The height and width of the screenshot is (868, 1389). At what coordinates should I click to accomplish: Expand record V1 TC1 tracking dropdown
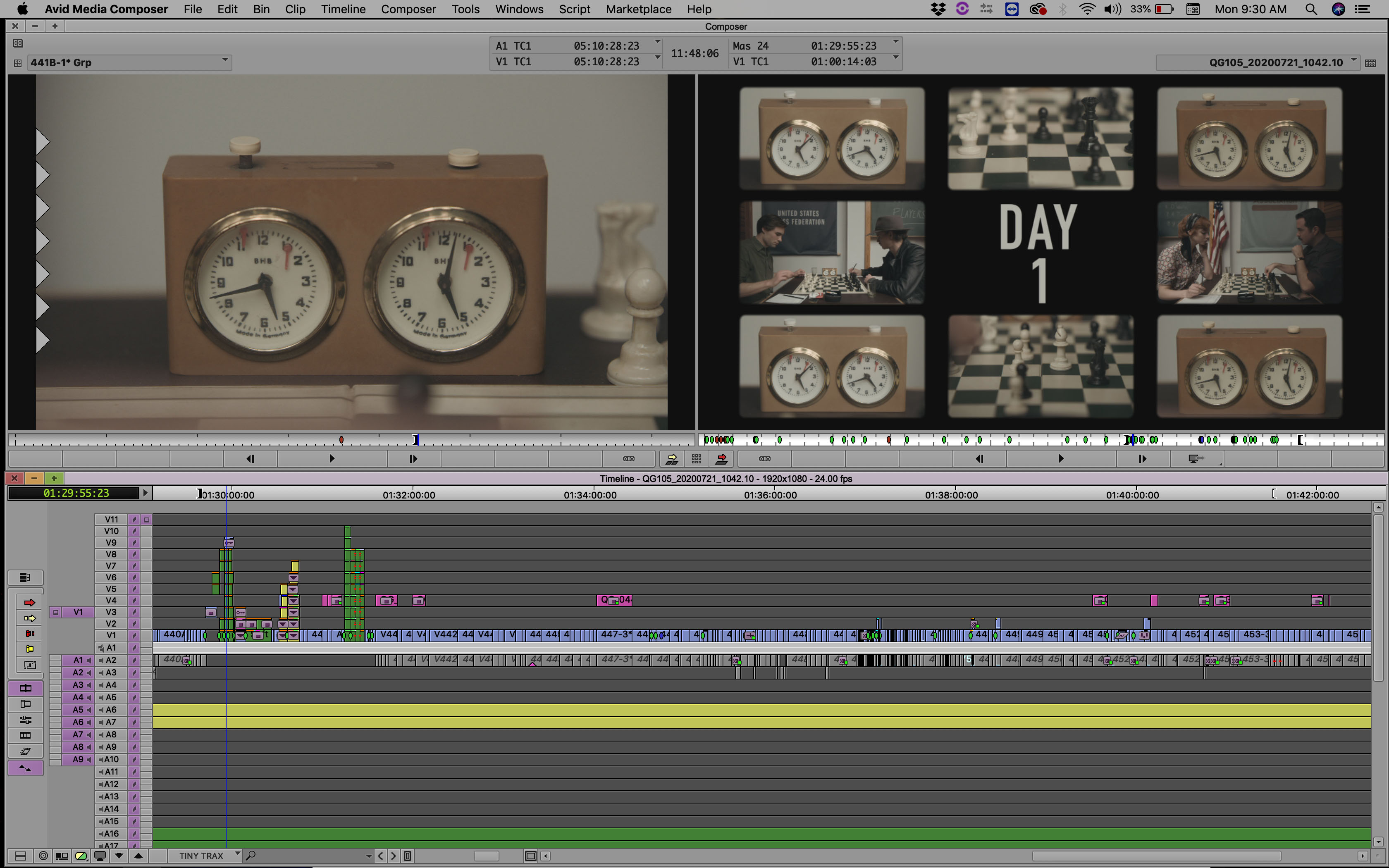coord(895,57)
